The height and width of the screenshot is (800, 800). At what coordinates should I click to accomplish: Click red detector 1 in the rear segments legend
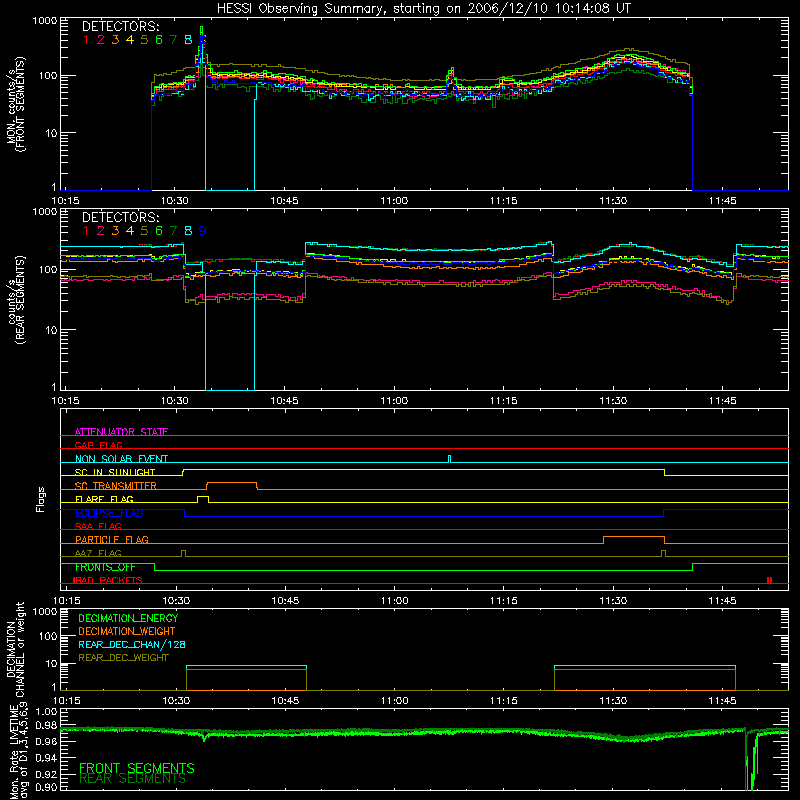pyautogui.click(x=86, y=231)
